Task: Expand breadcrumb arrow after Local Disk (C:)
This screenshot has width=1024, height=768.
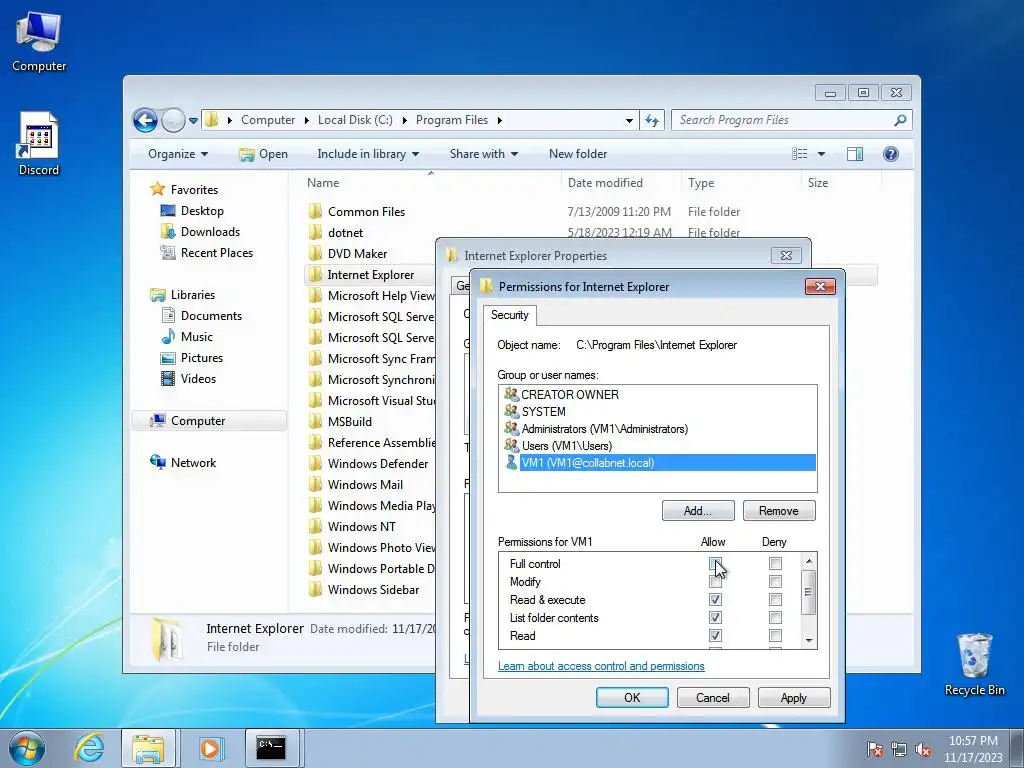Action: (x=404, y=120)
